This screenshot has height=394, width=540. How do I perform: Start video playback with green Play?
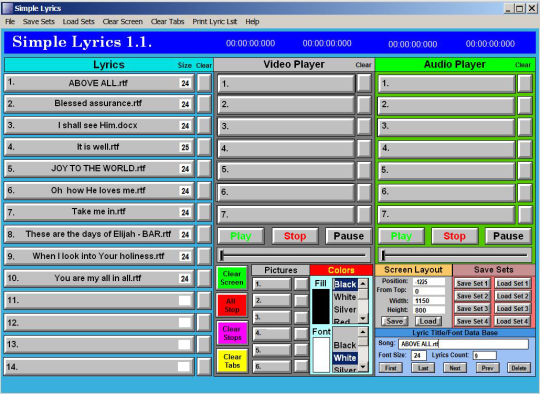tap(240, 236)
